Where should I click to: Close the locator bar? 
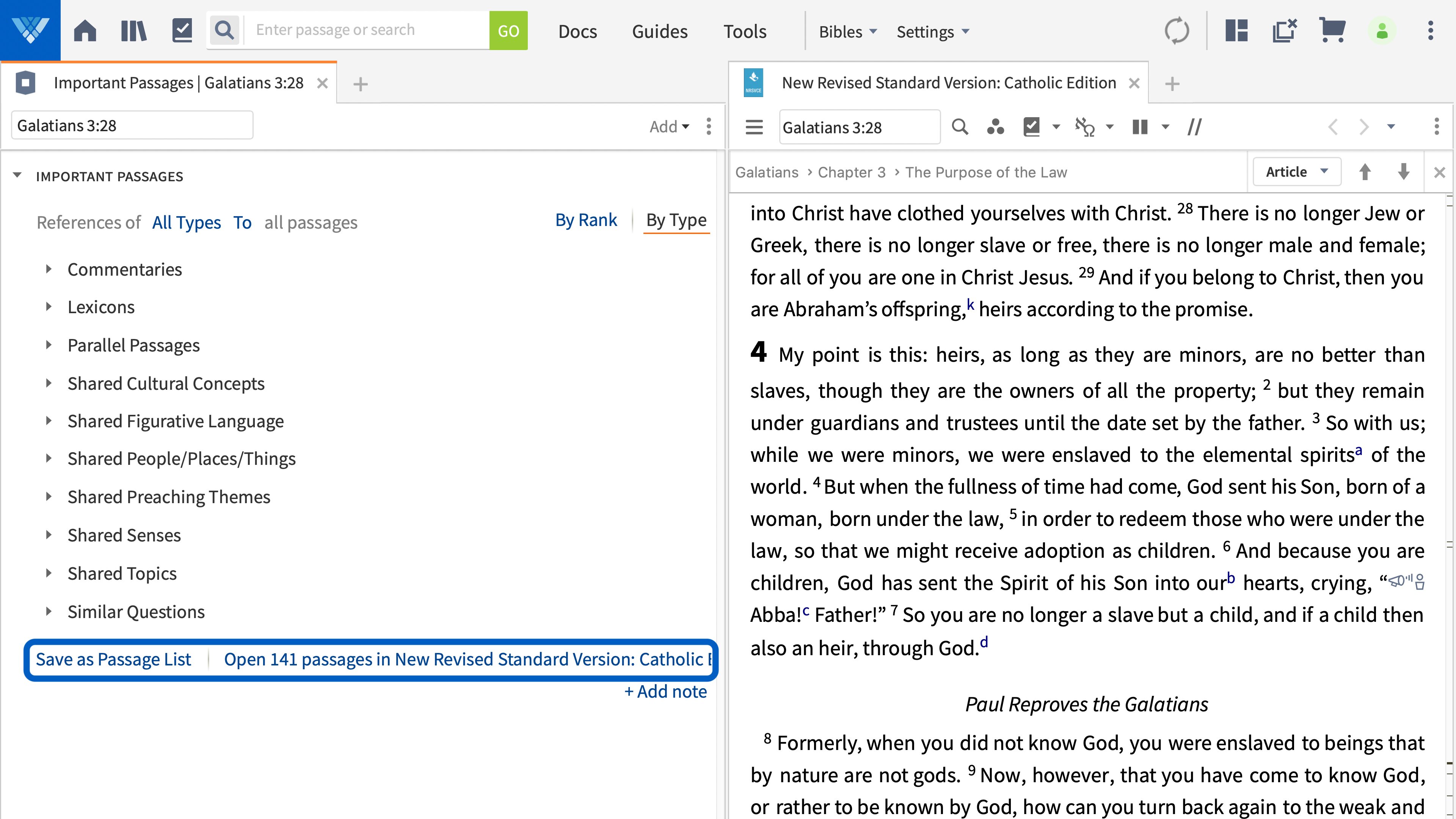pyautogui.click(x=1439, y=173)
